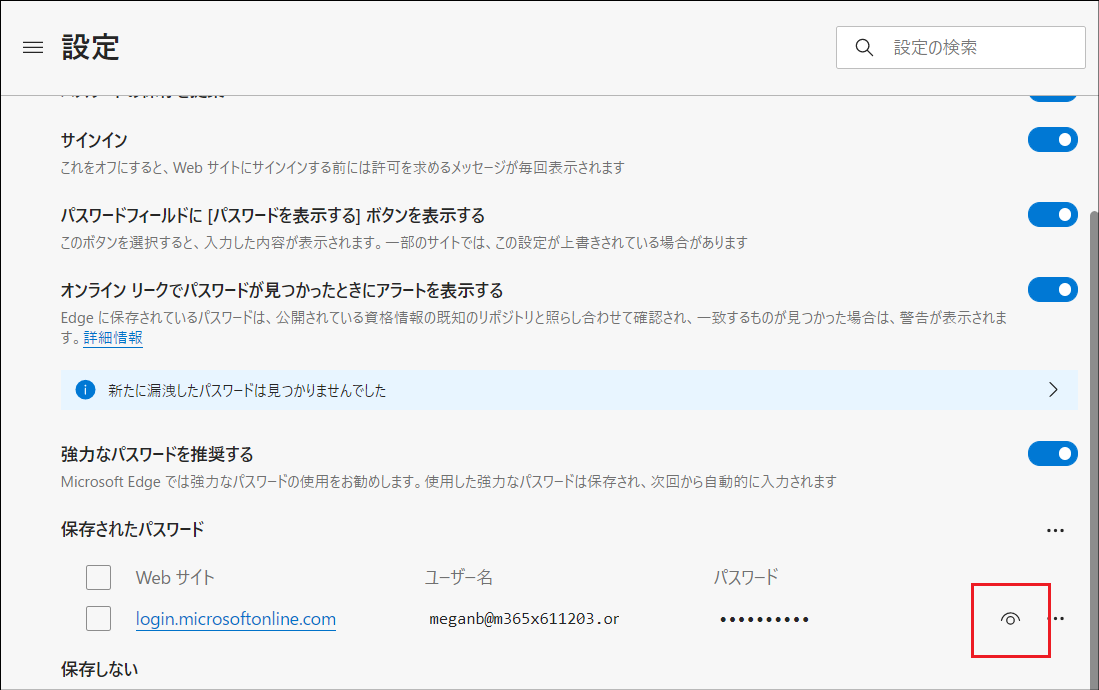This screenshot has height=690, width=1099.
Task: Toggle the パスワードを表示する button switch
Action: click(1053, 215)
